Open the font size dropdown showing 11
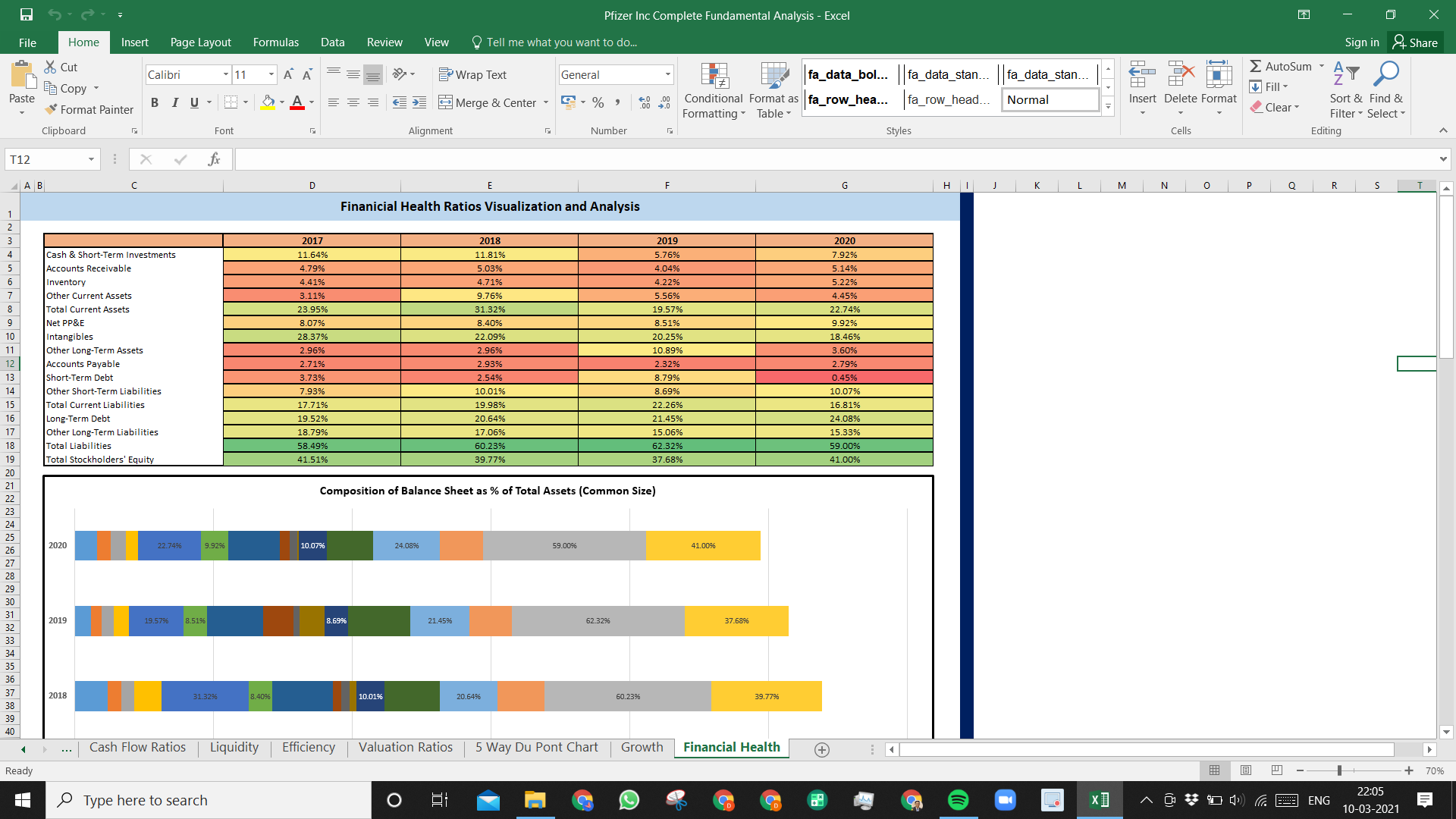This screenshot has width=1456, height=819. (x=271, y=74)
